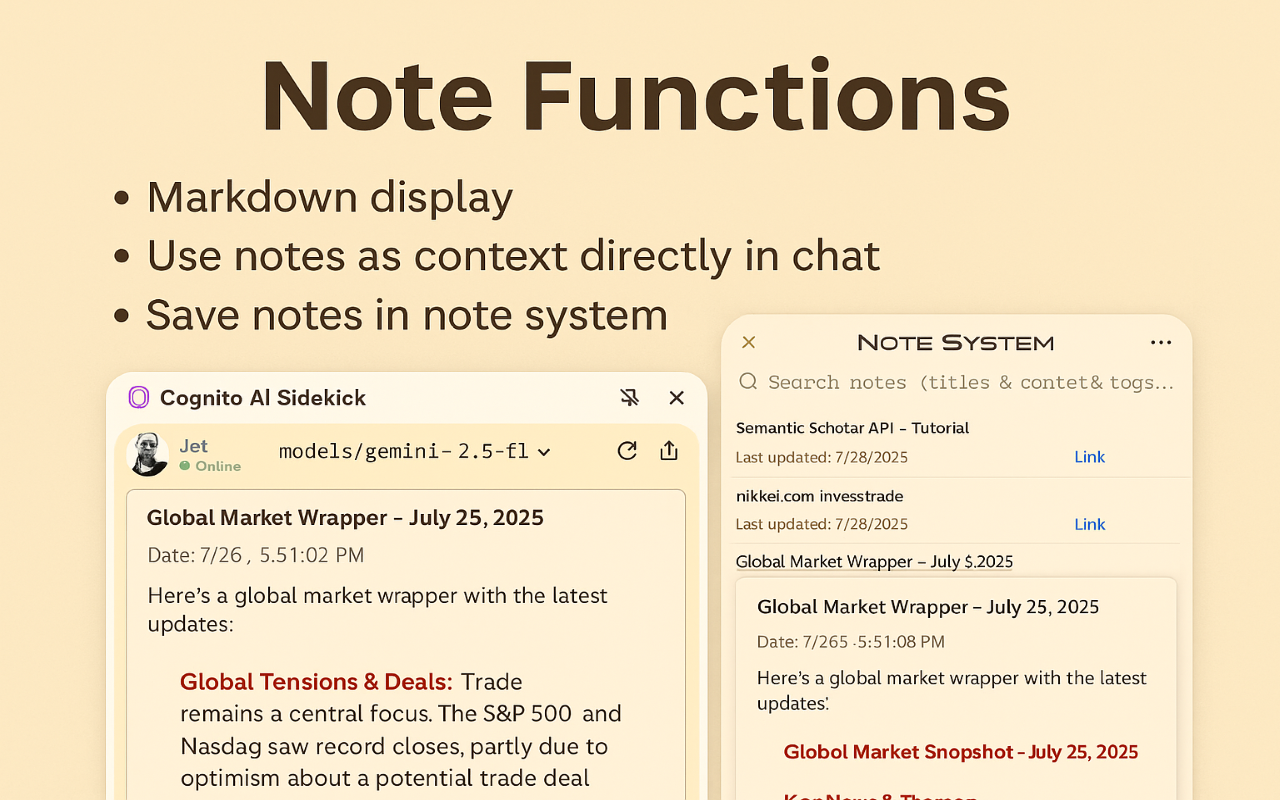
Task: Select the underlined Global Market Wrapper note title
Action: (874, 562)
